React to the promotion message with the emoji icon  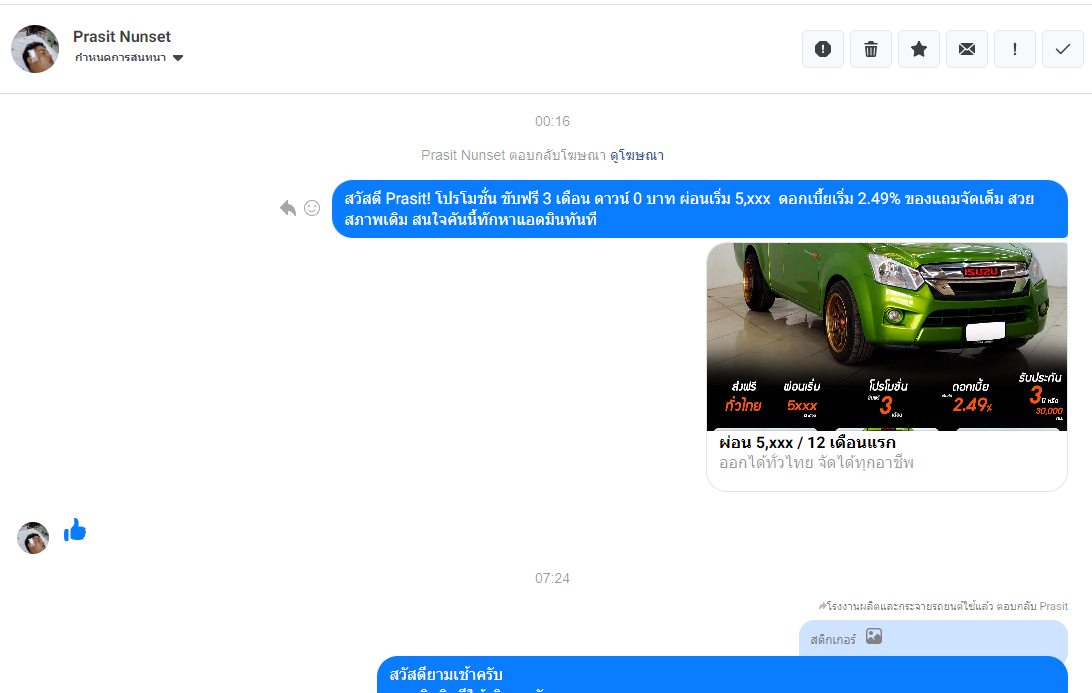tap(312, 208)
